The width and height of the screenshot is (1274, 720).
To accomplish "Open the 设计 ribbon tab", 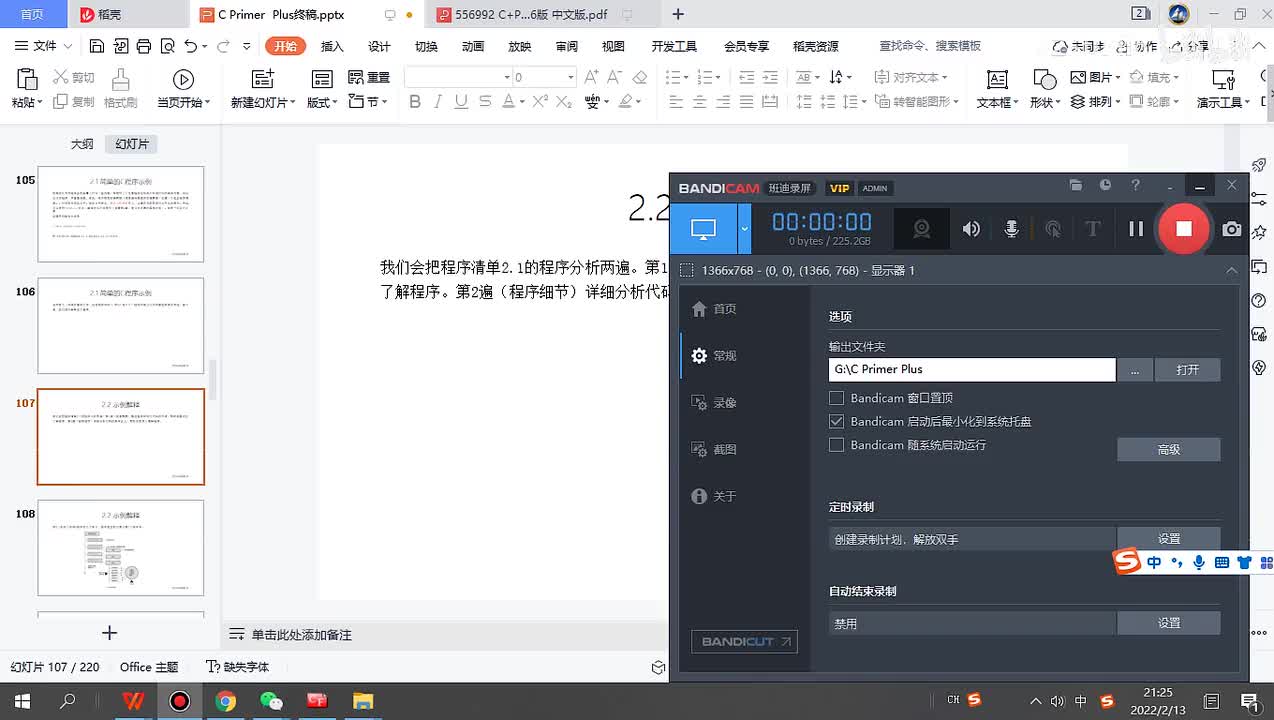I will click(x=379, y=46).
